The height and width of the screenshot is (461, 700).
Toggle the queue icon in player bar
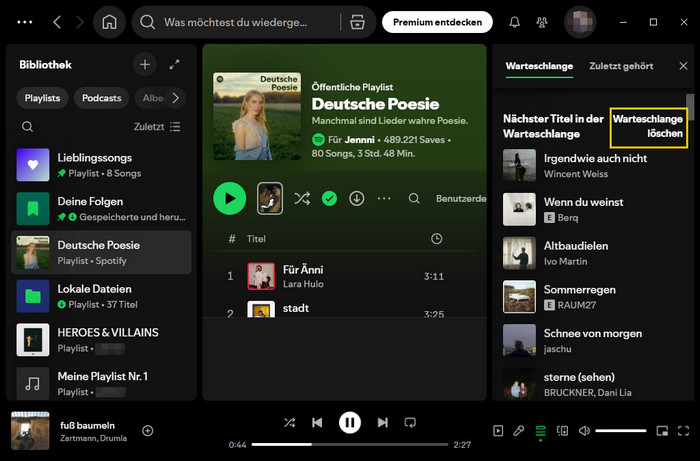[x=541, y=431]
